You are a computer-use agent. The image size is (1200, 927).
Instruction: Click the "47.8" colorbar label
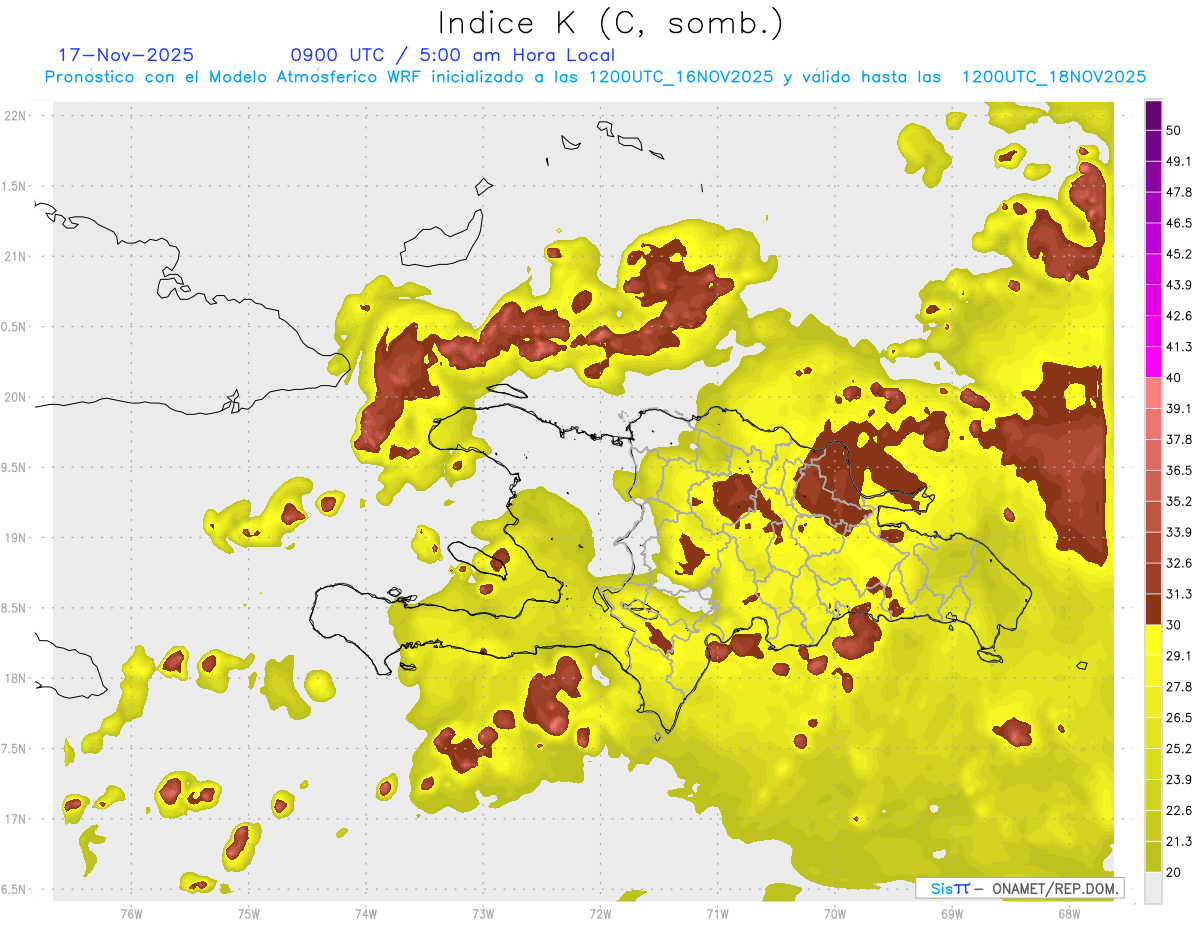point(1178,192)
